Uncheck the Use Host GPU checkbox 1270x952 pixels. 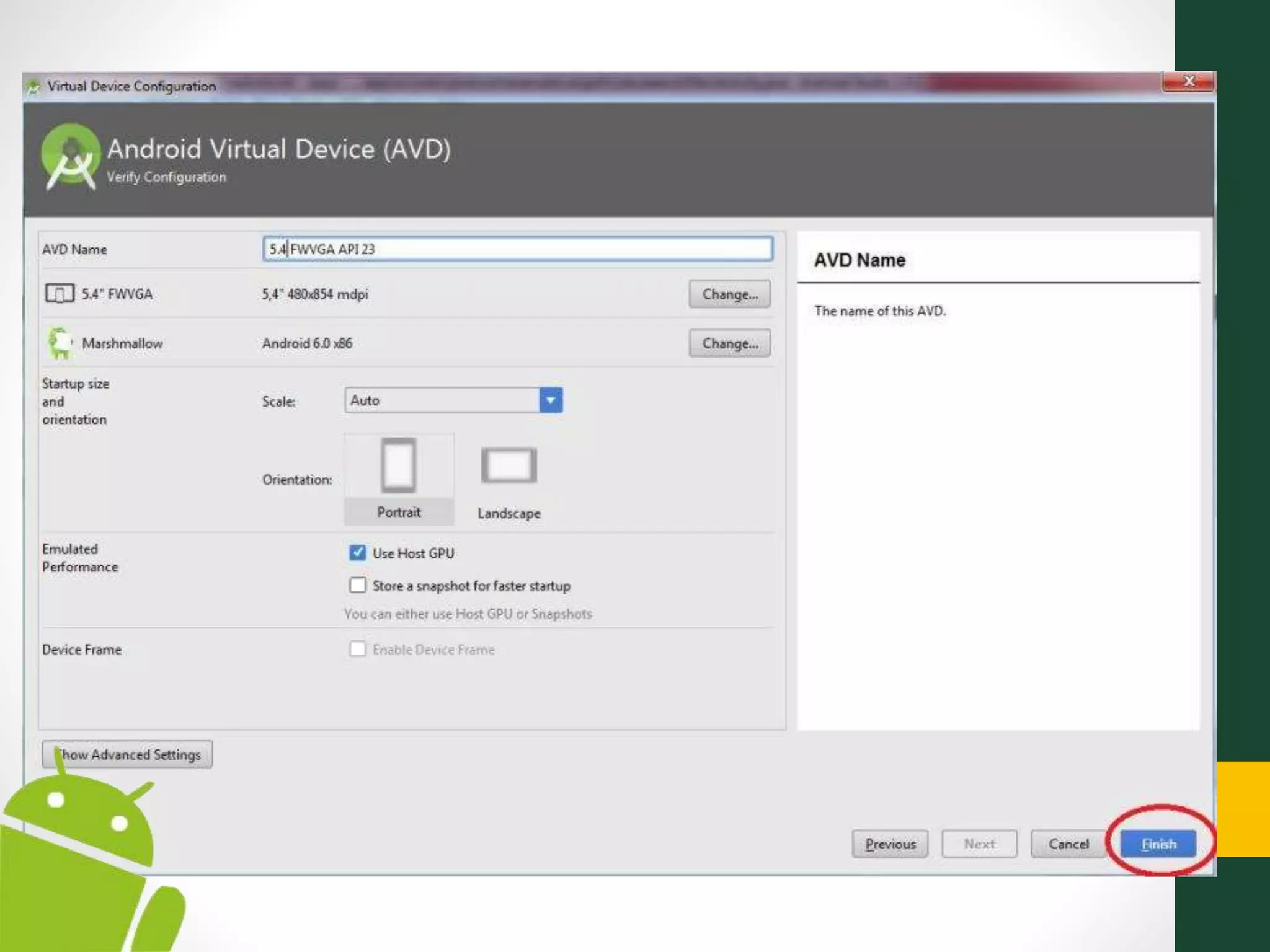coord(358,552)
